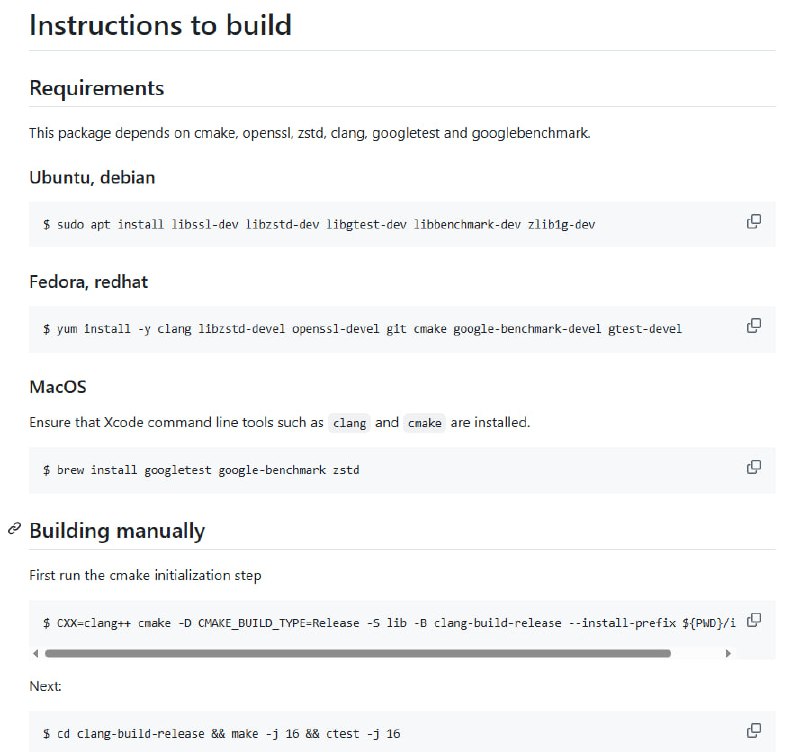Screen dimensions: 800x752
Task: Click the horizontal scrollbar left arrow
Action: (37, 653)
